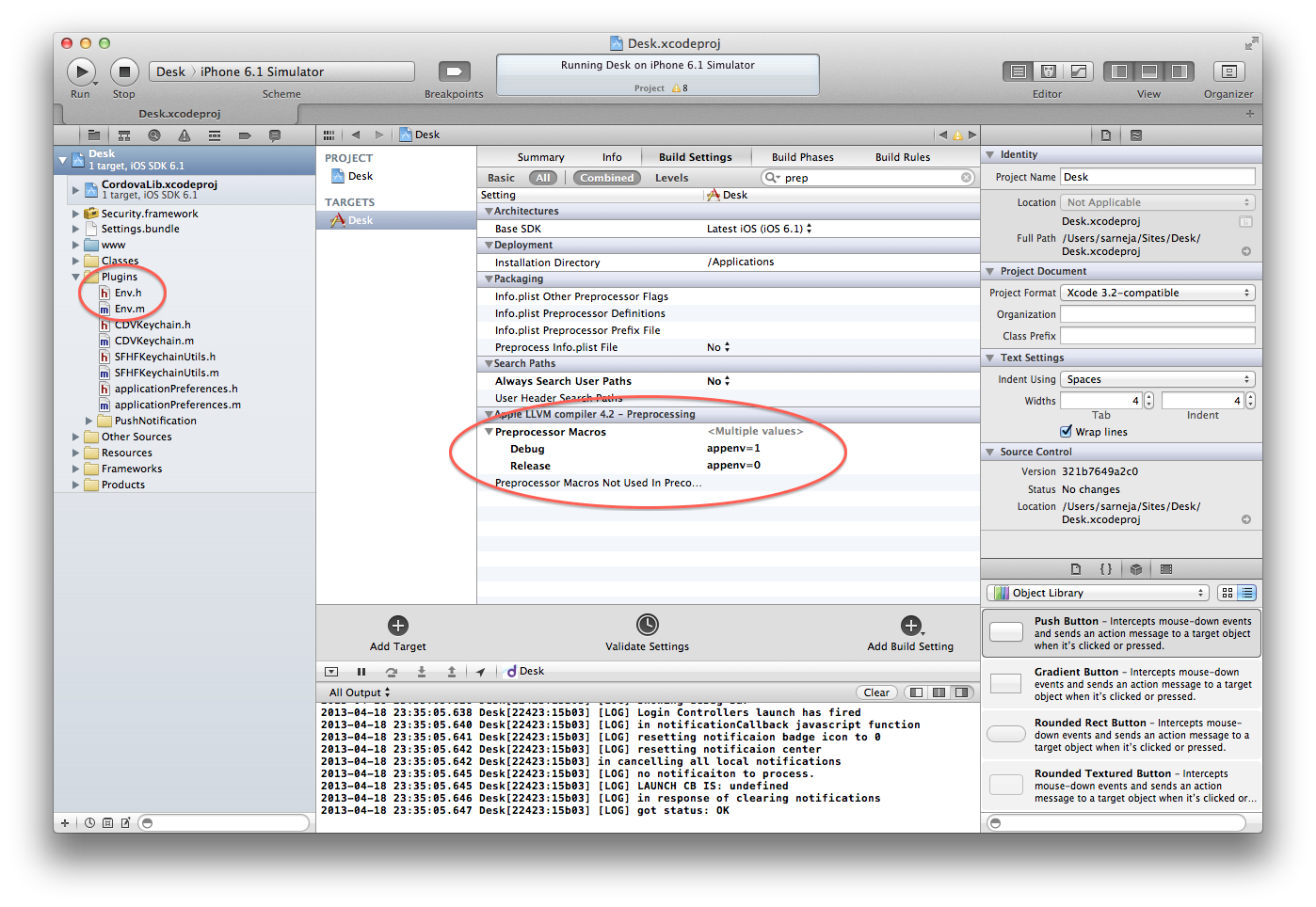Open the Search navigator magnifier icon

click(x=154, y=135)
